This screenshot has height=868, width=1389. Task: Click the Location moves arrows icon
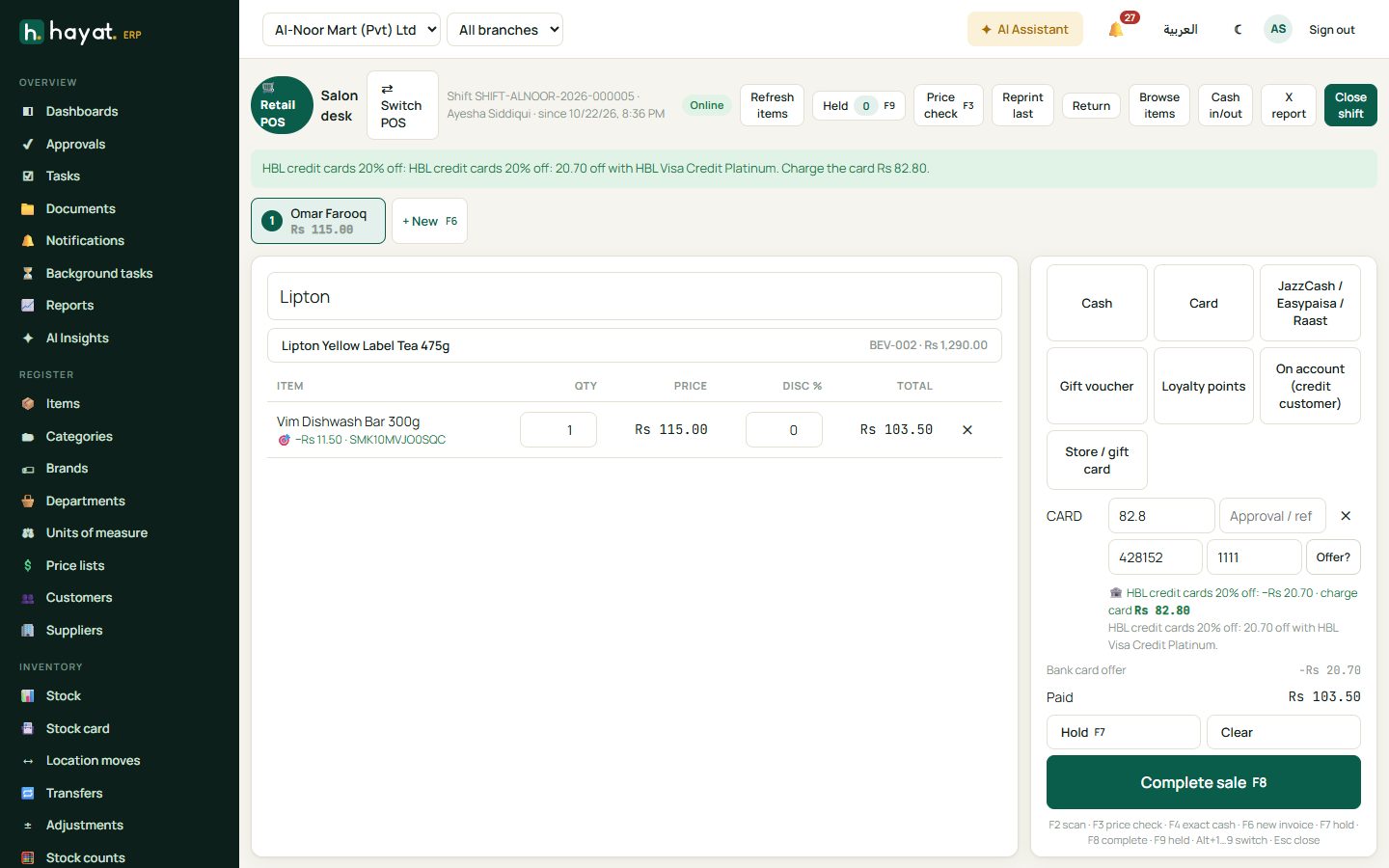(x=28, y=761)
